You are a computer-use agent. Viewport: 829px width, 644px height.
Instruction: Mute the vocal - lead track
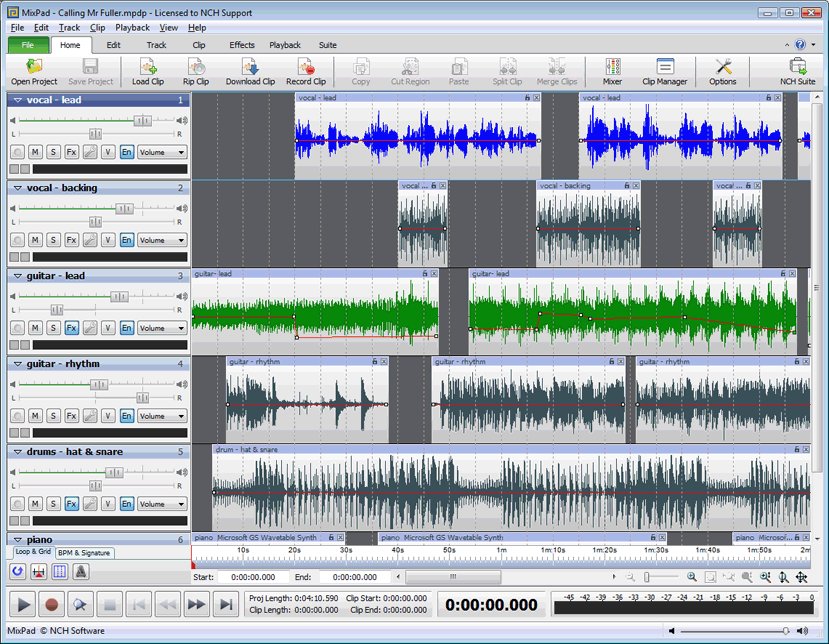[x=36, y=151]
